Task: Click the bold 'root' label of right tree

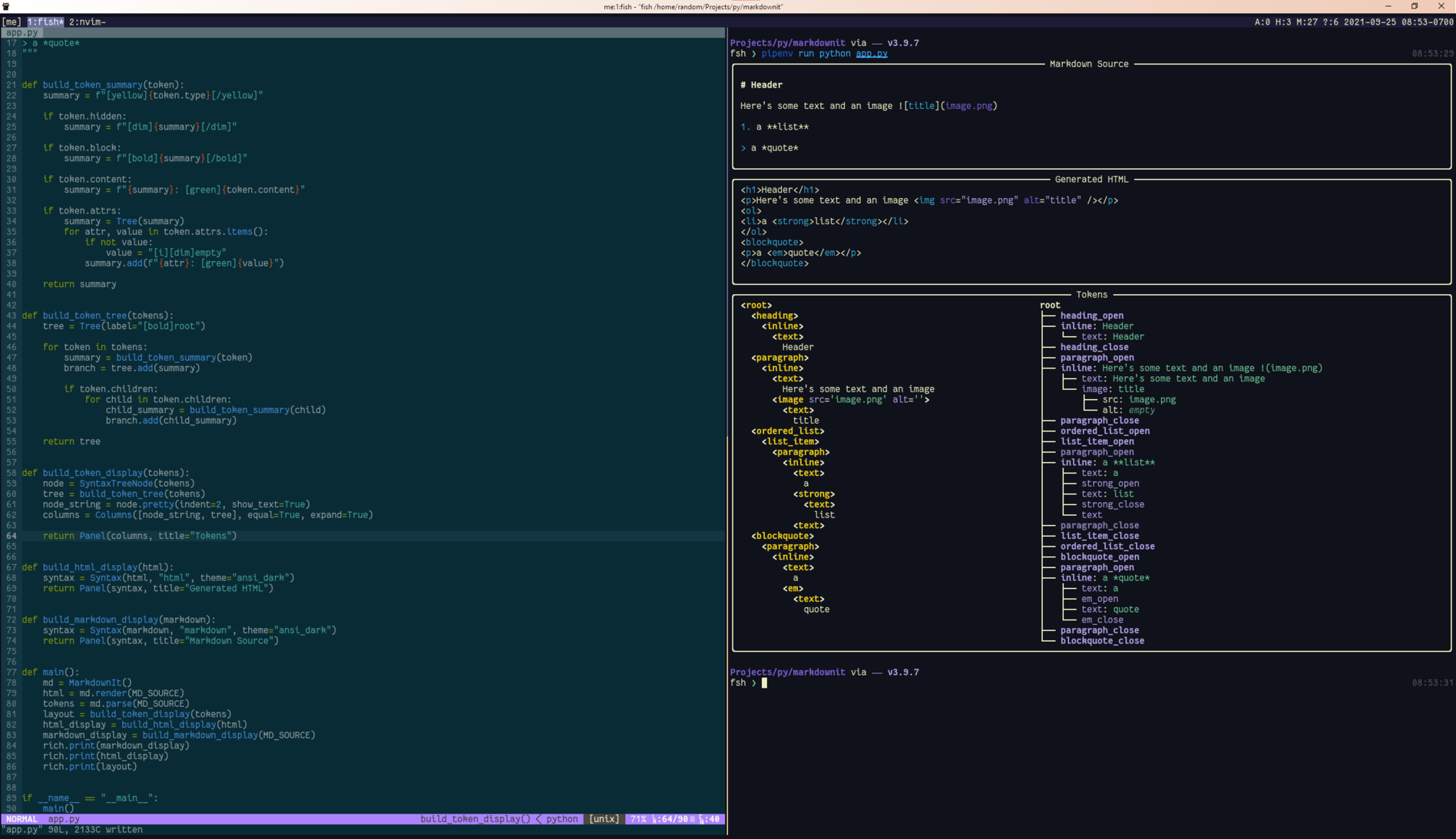Action: coord(1050,305)
